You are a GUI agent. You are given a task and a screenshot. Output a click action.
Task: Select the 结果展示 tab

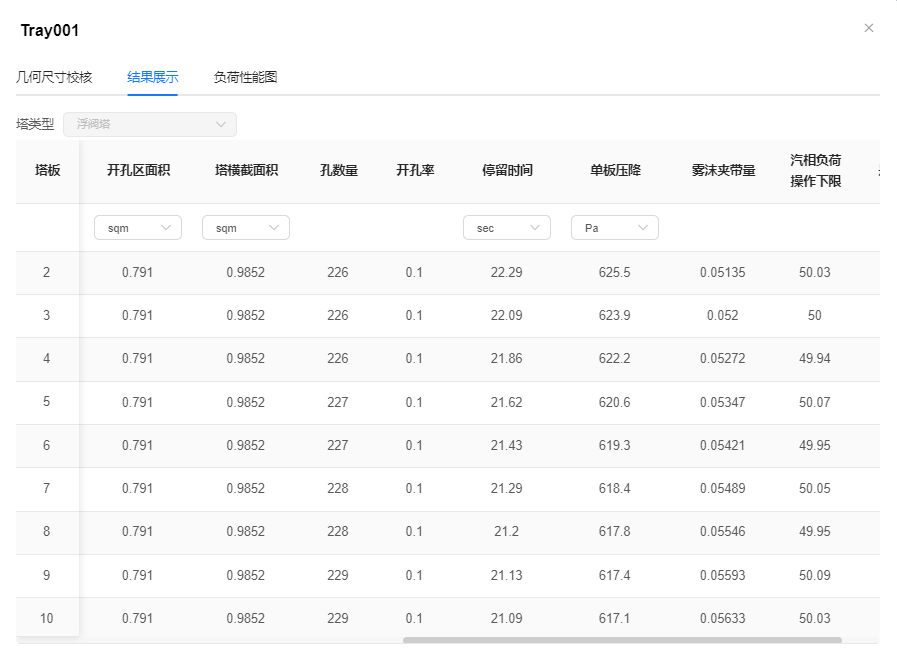(x=153, y=77)
